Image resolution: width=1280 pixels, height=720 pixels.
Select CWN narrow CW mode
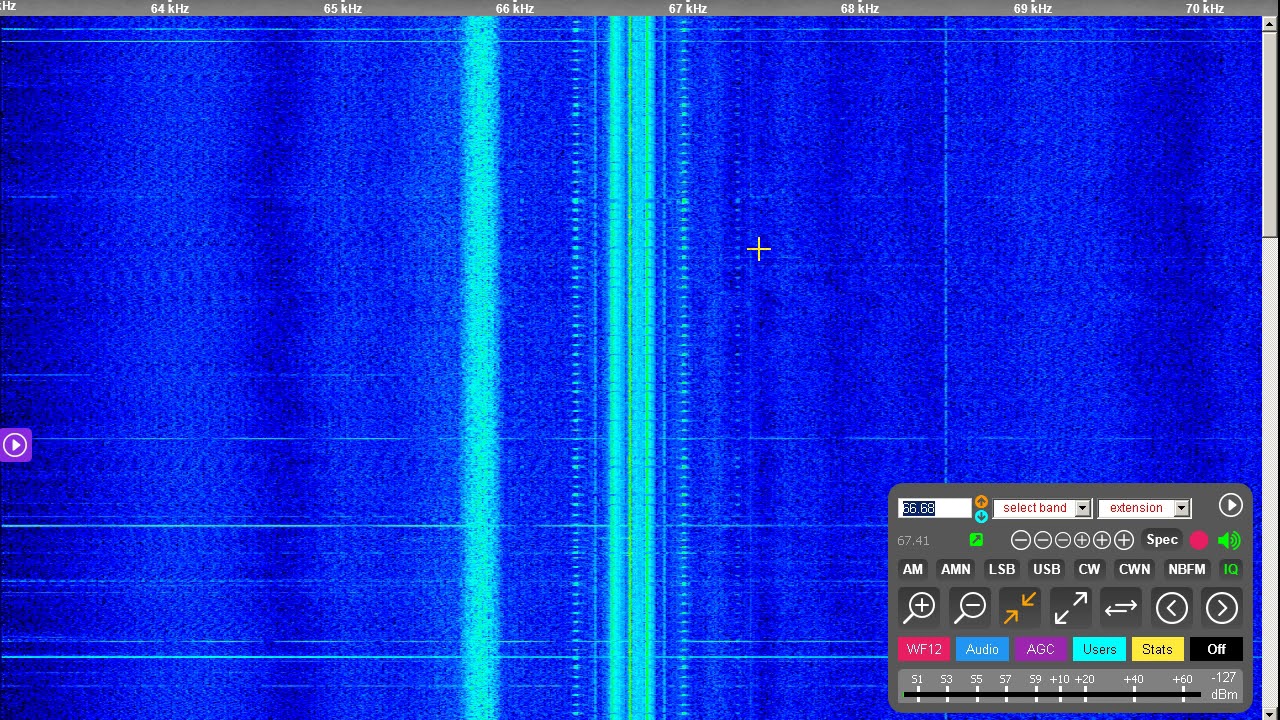click(x=1134, y=569)
